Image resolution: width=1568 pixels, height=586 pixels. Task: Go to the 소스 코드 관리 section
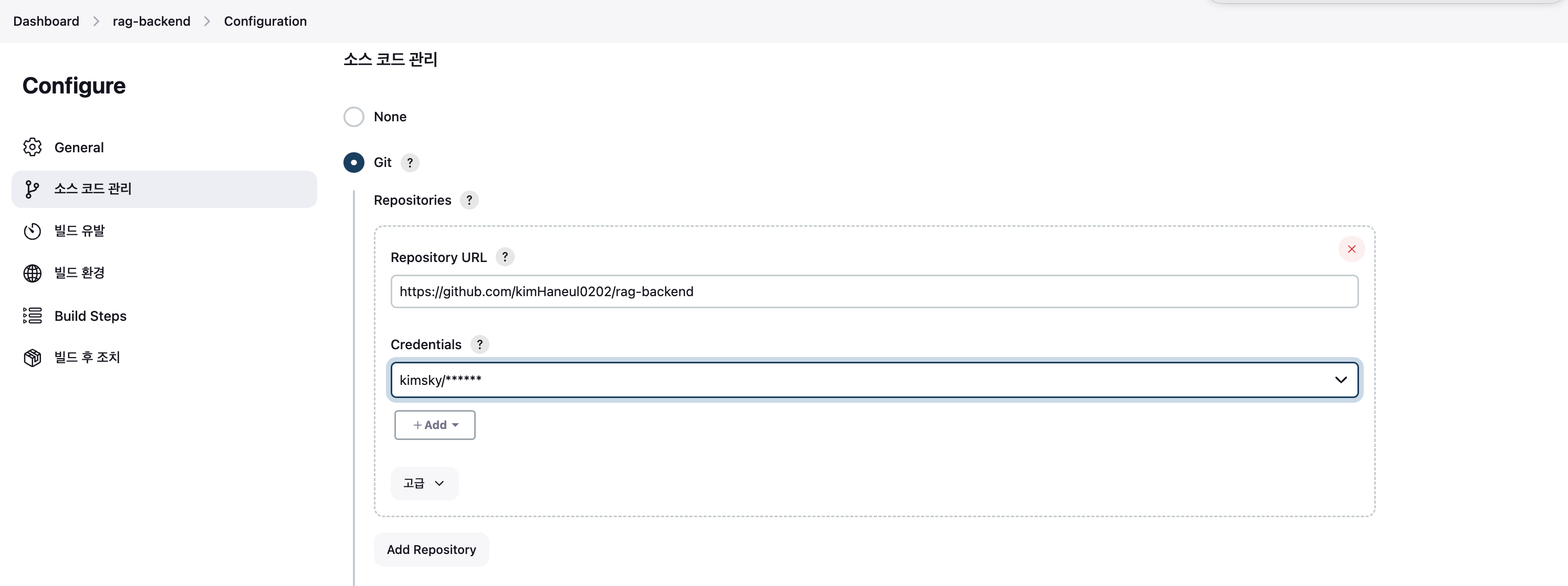[x=164, y=189]
